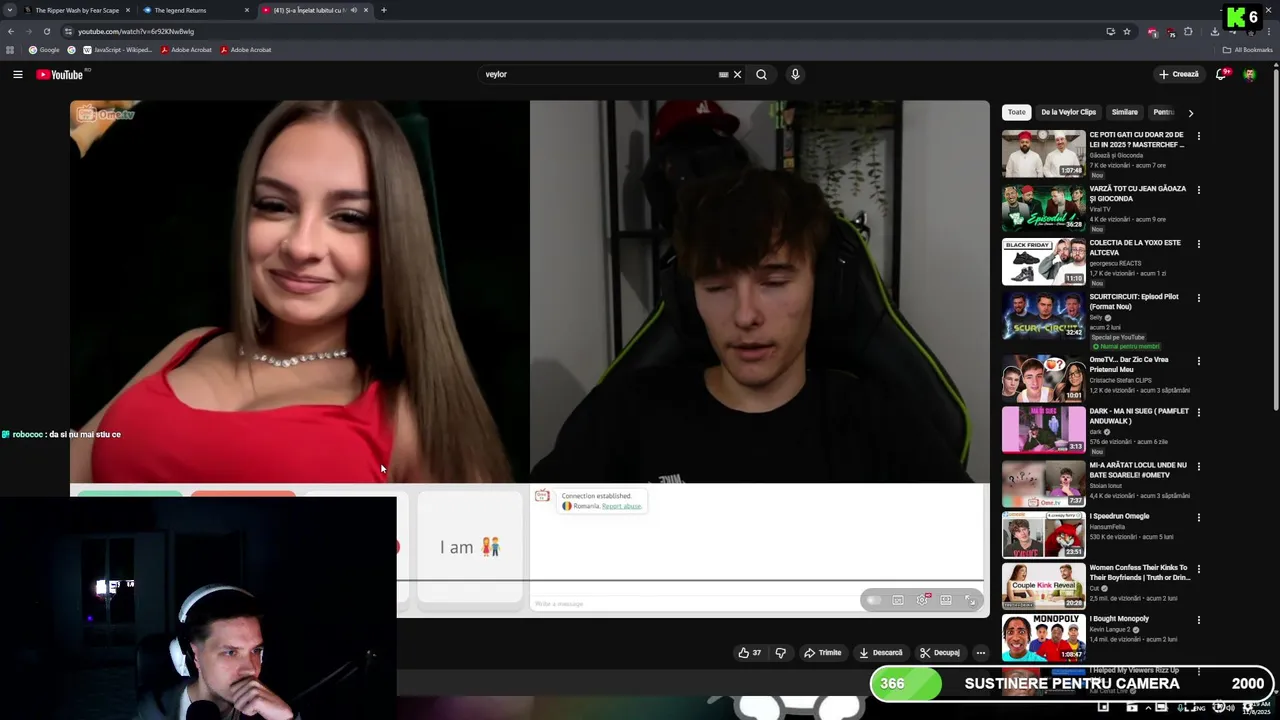This screenshot has height=720, width=1280.
Task: Open options for I Speedrun Omegle video
Action: [1199, 518]
